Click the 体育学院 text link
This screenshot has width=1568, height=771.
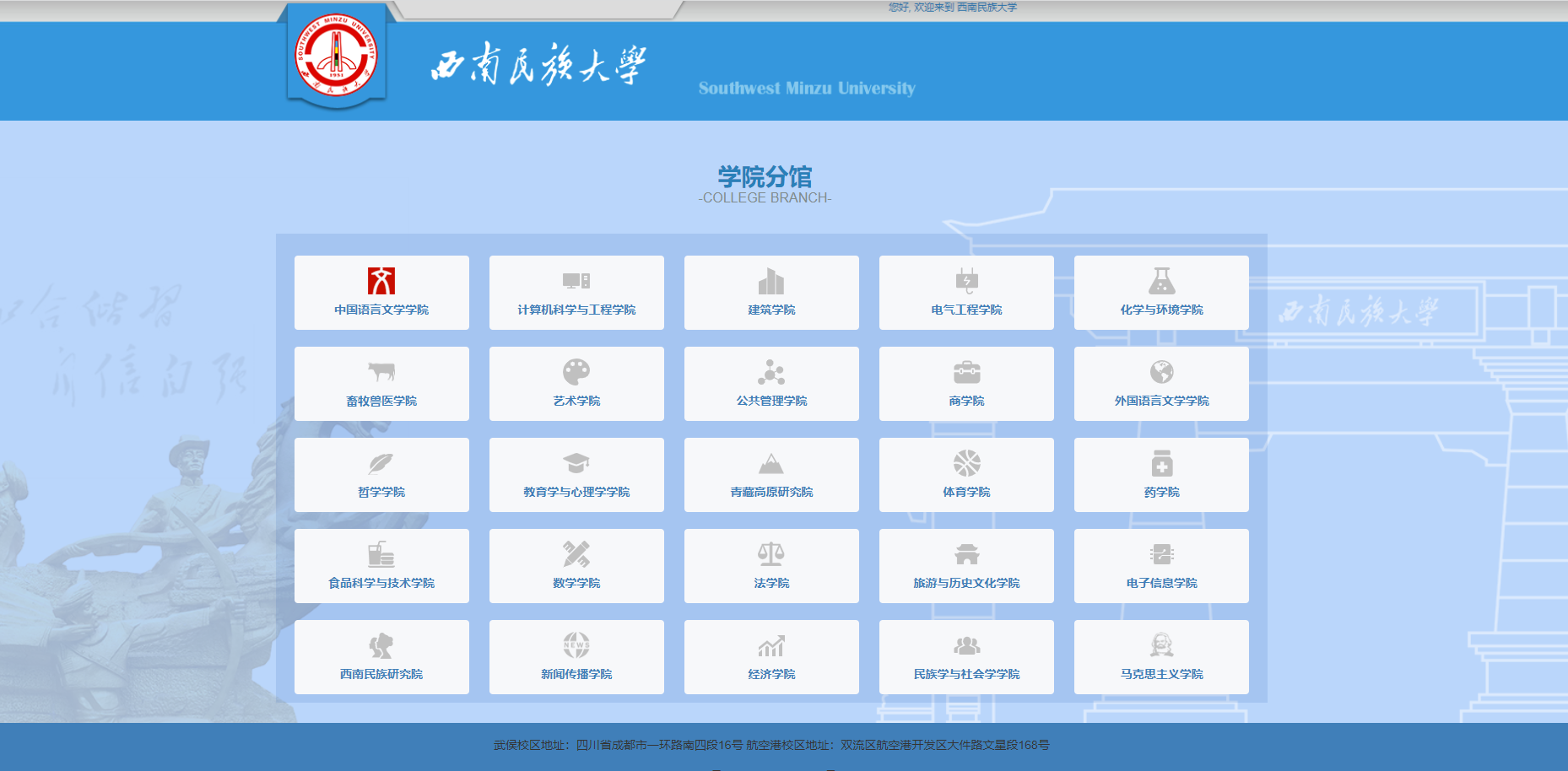(x=966, y=492)
